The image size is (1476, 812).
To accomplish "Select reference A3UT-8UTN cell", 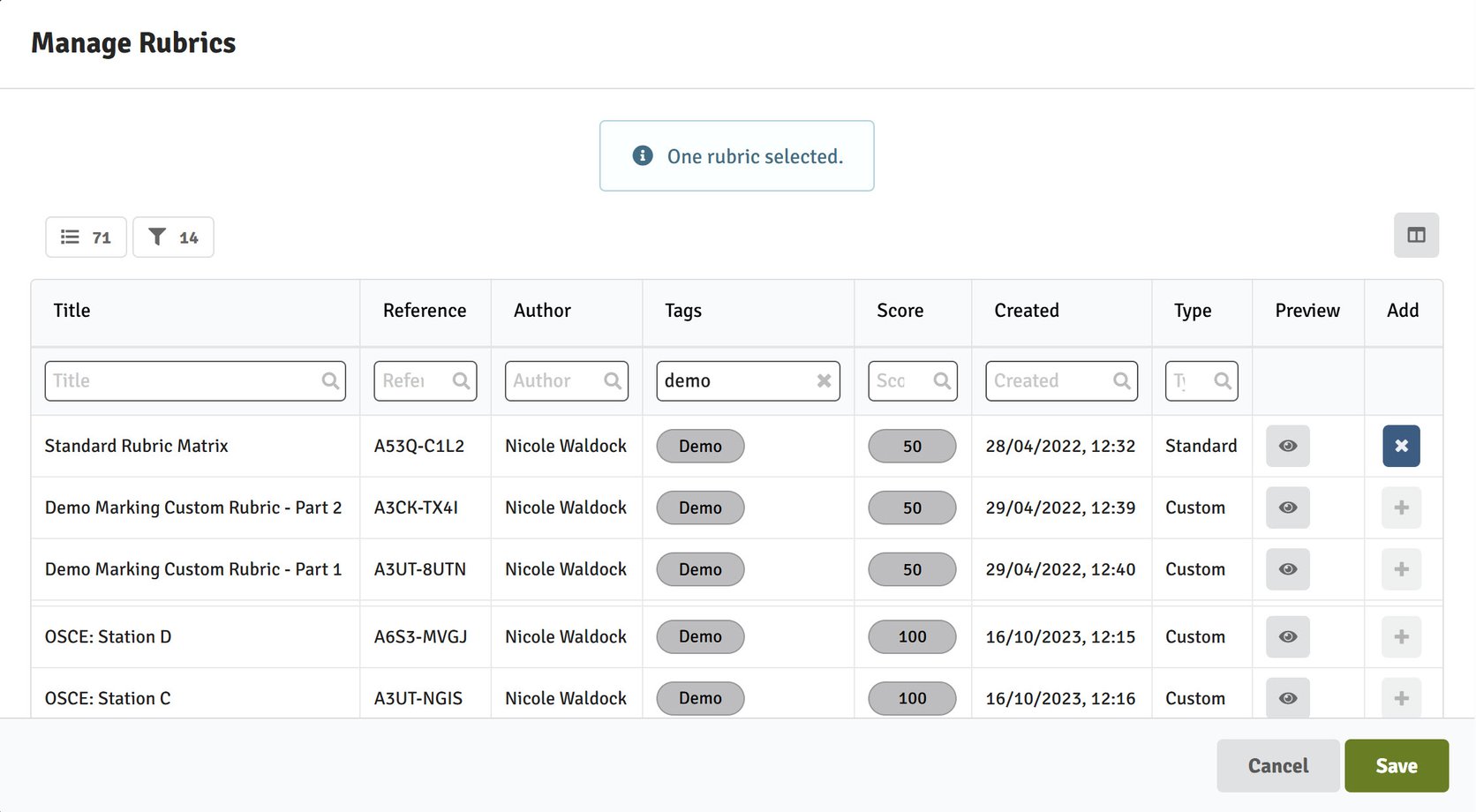I will (420, 569).
